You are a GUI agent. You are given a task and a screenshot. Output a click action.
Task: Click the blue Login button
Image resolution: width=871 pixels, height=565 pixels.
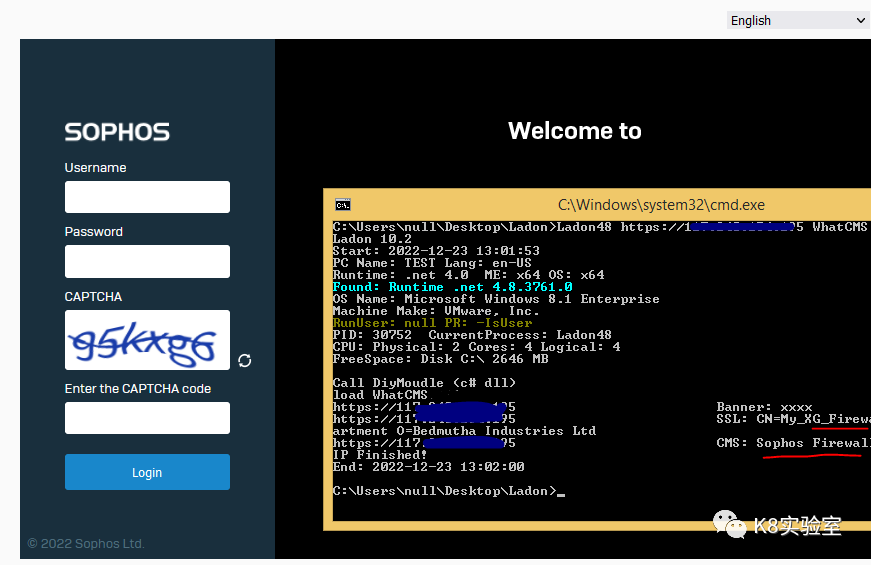click(147, 472)
